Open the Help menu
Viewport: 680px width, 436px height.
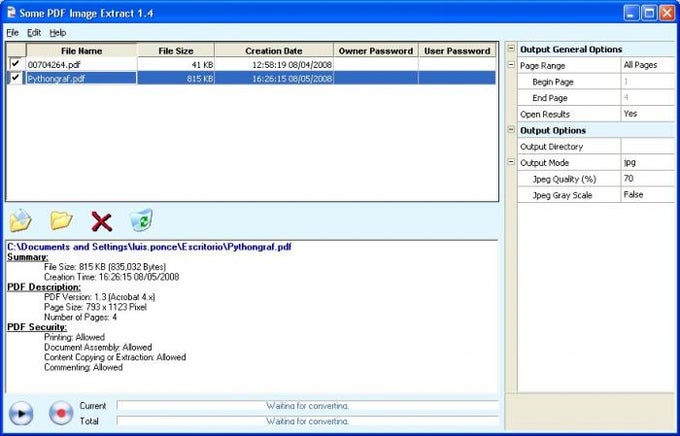point(57,33)
